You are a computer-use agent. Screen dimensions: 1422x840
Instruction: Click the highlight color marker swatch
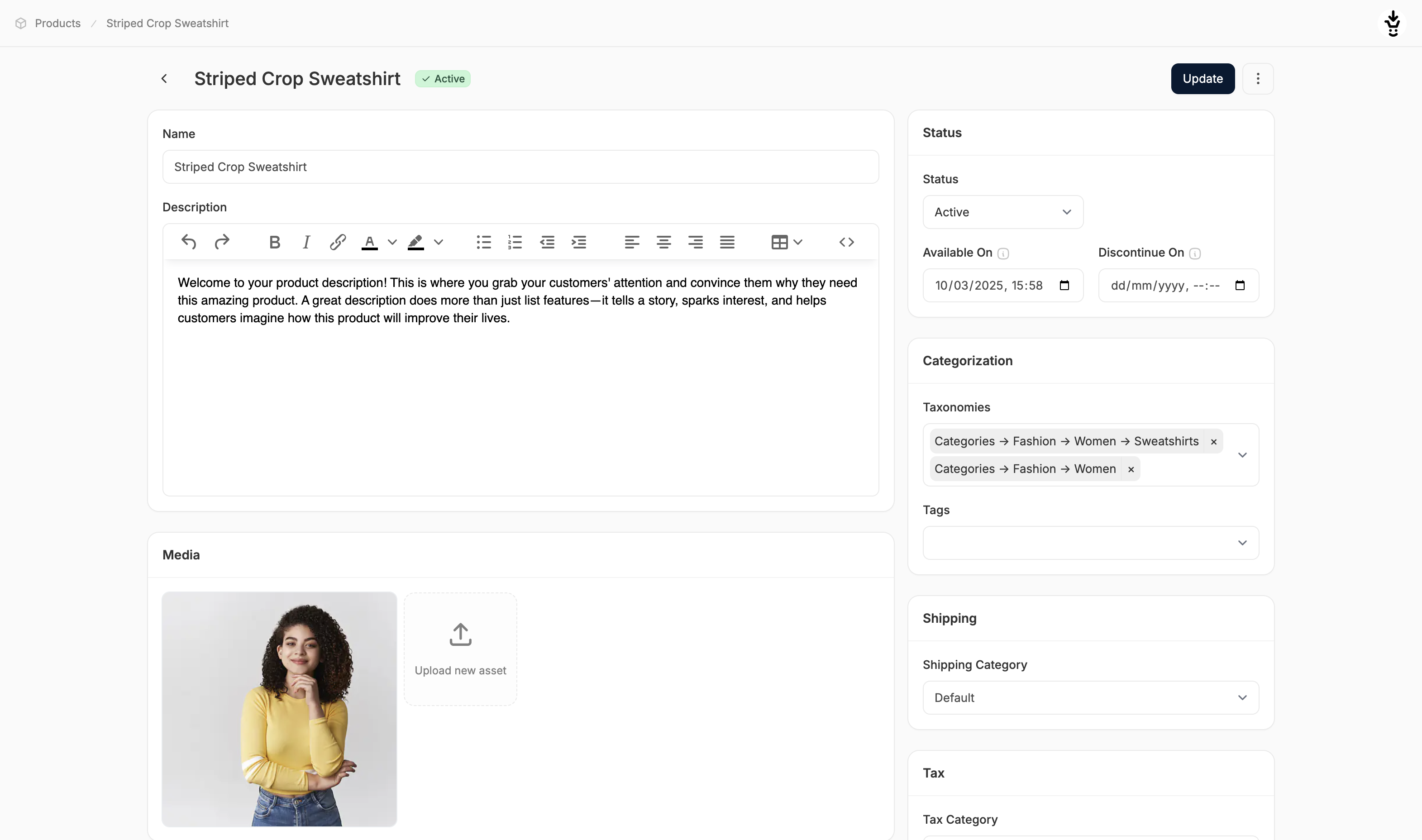pyautogui.click(x=416, y=242)
